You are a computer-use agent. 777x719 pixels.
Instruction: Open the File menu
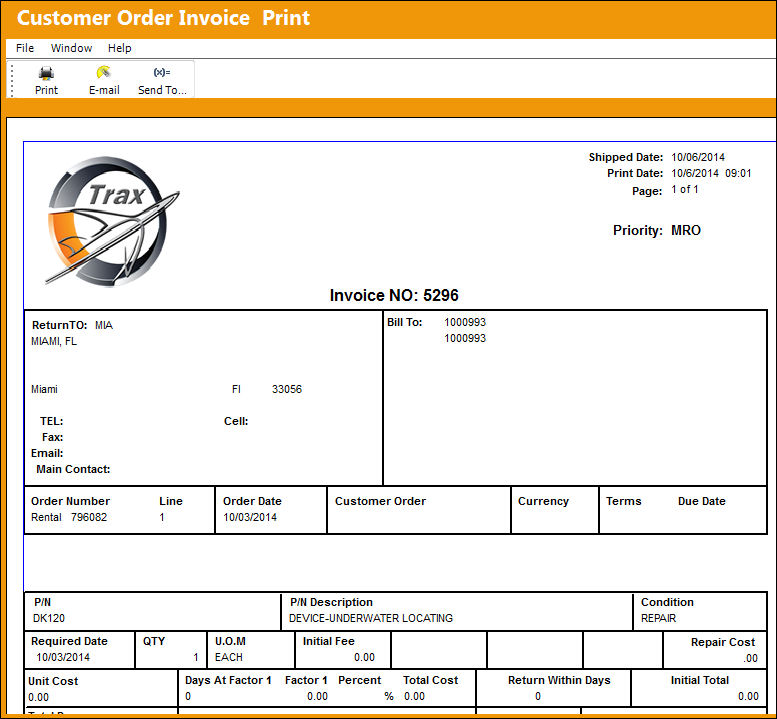[x=25, y=48]
